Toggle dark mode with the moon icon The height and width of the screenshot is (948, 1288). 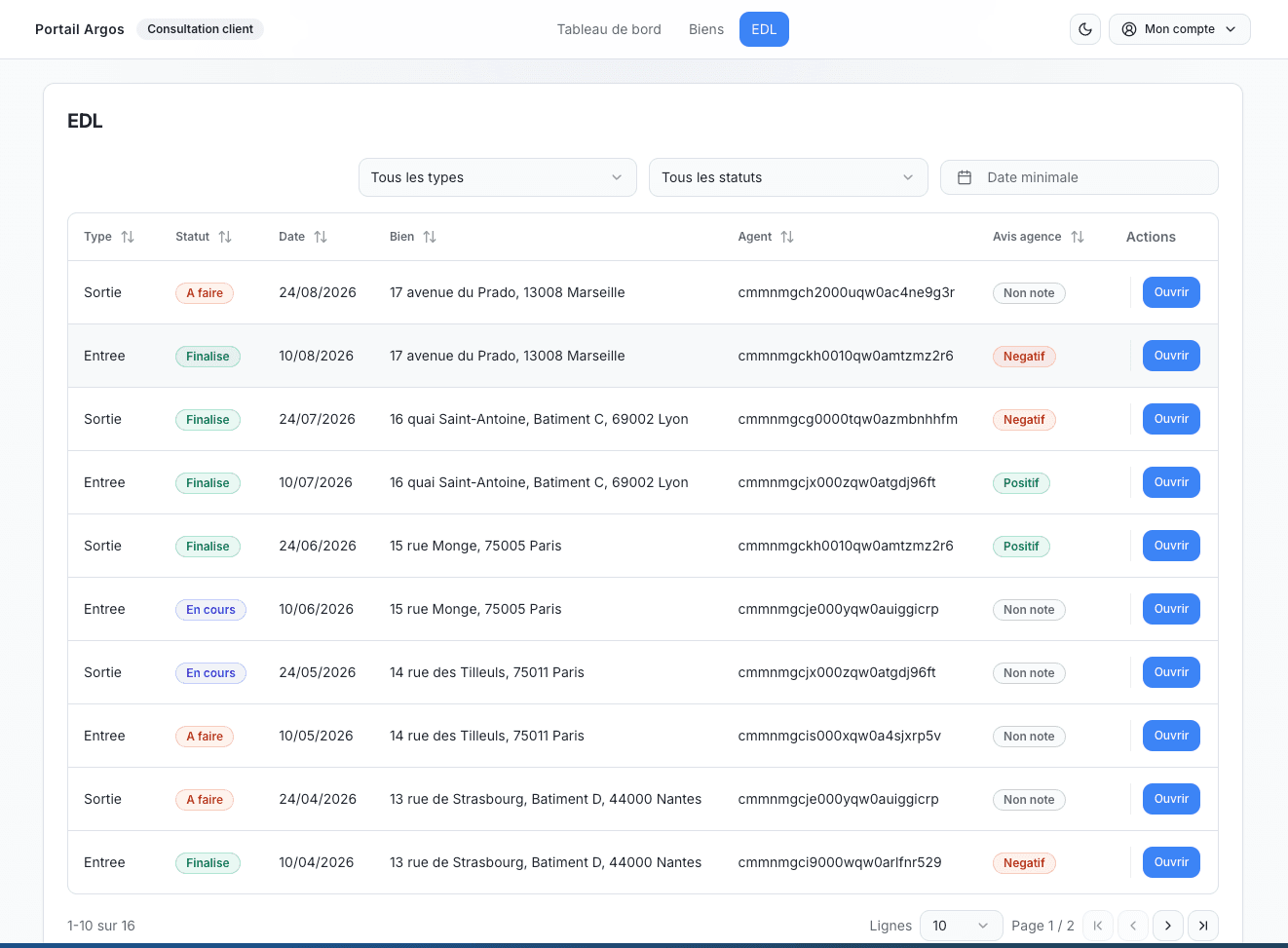pos(1085,29)
